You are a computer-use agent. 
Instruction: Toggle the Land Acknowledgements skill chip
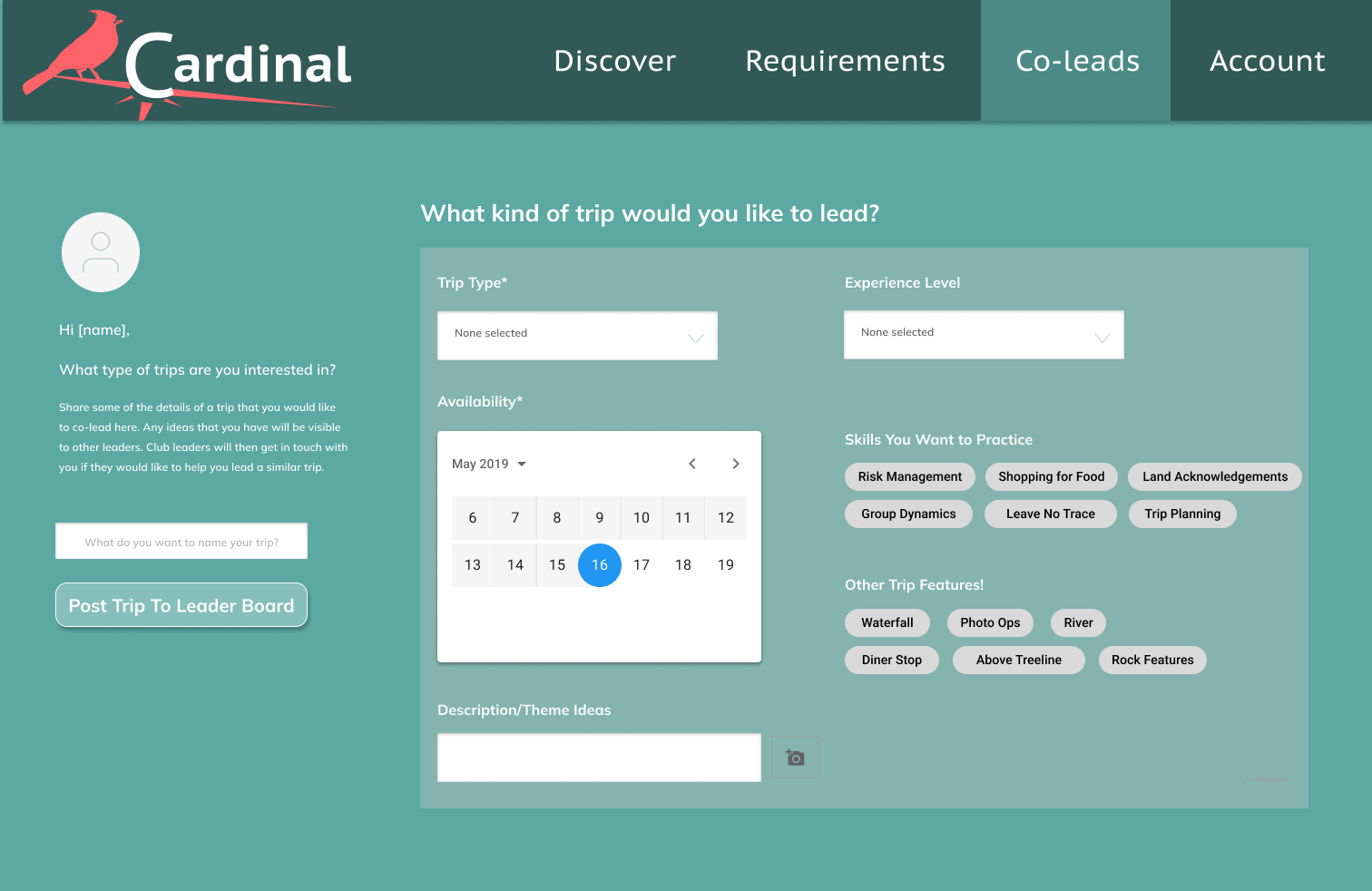(x=1215, y=476)
